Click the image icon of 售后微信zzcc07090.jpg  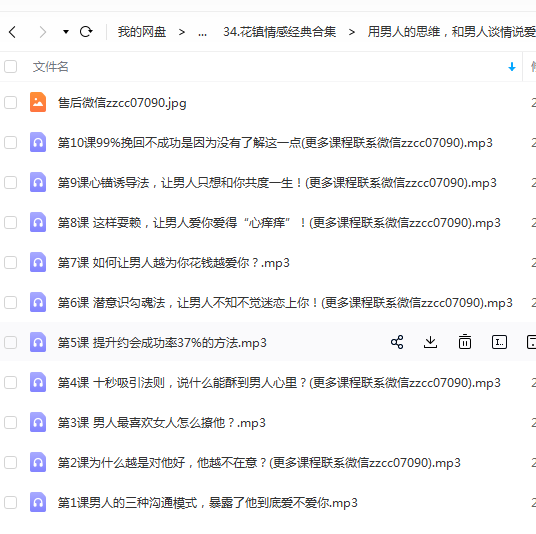click(x=38, y=102)
